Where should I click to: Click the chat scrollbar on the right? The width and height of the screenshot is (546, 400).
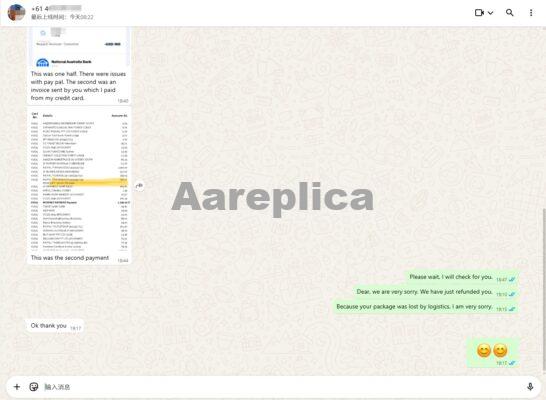coord(544,290)
